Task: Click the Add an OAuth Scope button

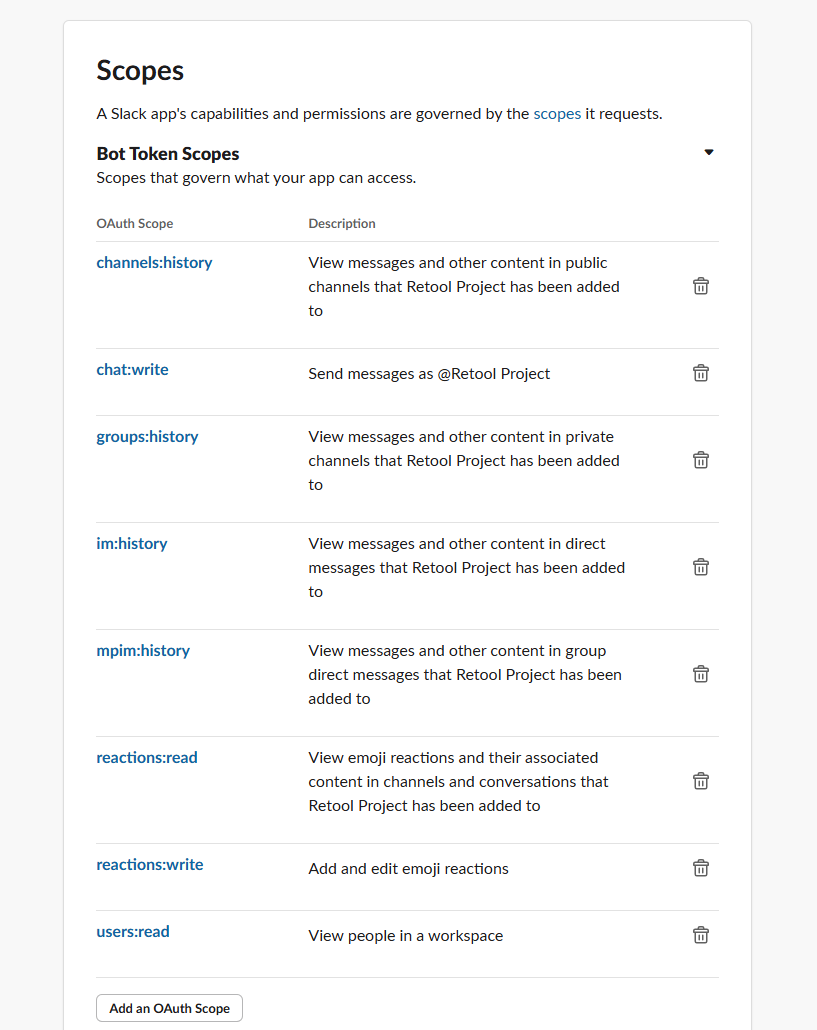Action: pyautogui.click(x=169, y=1008)
